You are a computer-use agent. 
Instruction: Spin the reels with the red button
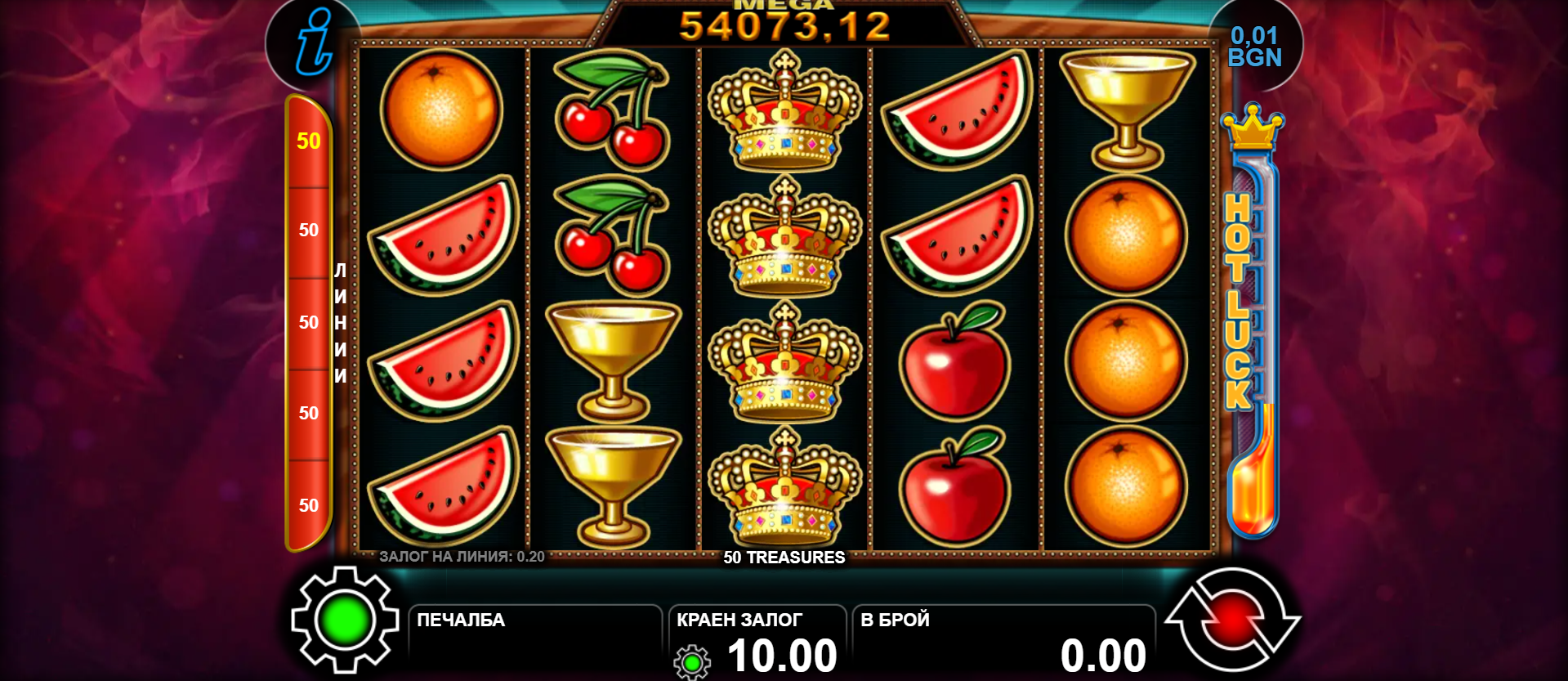click(1232, 621)
